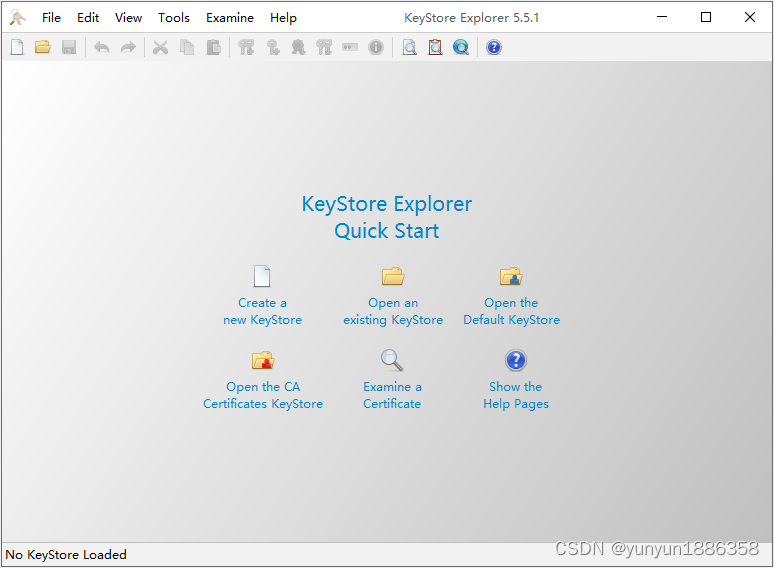Click the Examine Clipboard toolbar icon
The width and height of the screenshot is (774, 568).
pyautogui.click(x=435, y=47)
